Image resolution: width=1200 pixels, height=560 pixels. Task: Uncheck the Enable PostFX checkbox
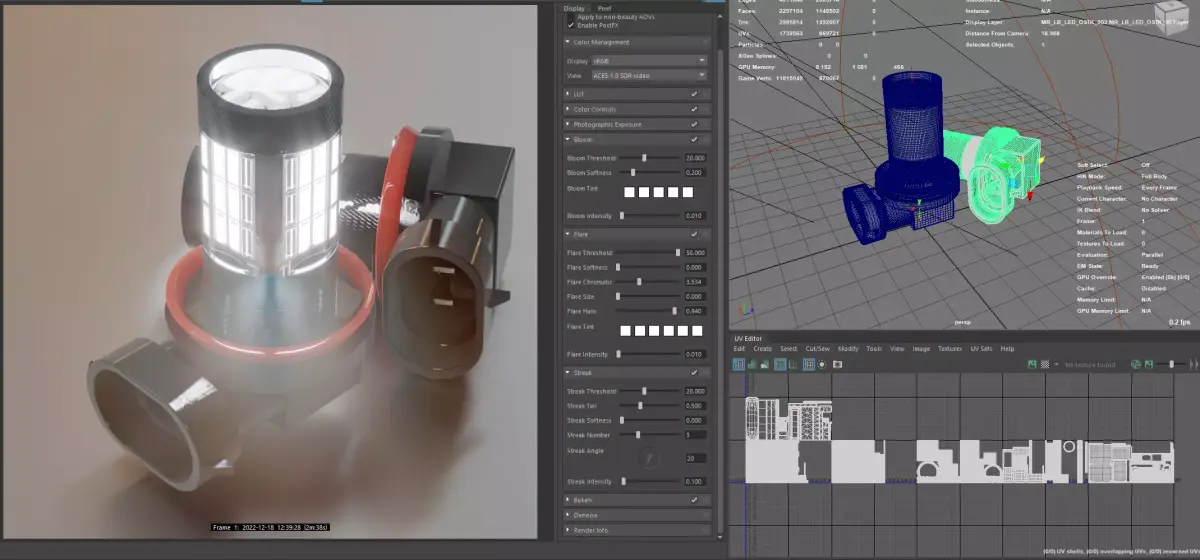(570, 23)
